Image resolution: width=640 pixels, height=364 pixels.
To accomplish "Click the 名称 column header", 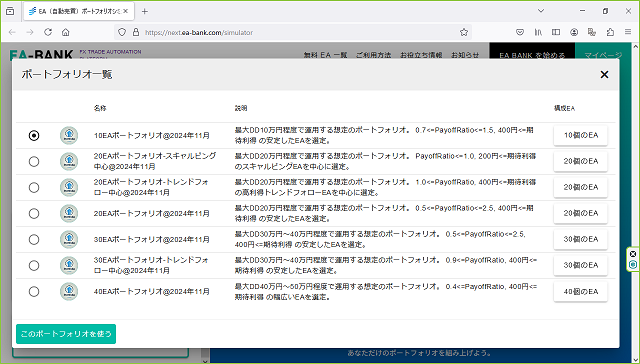I will click(100, 108).
